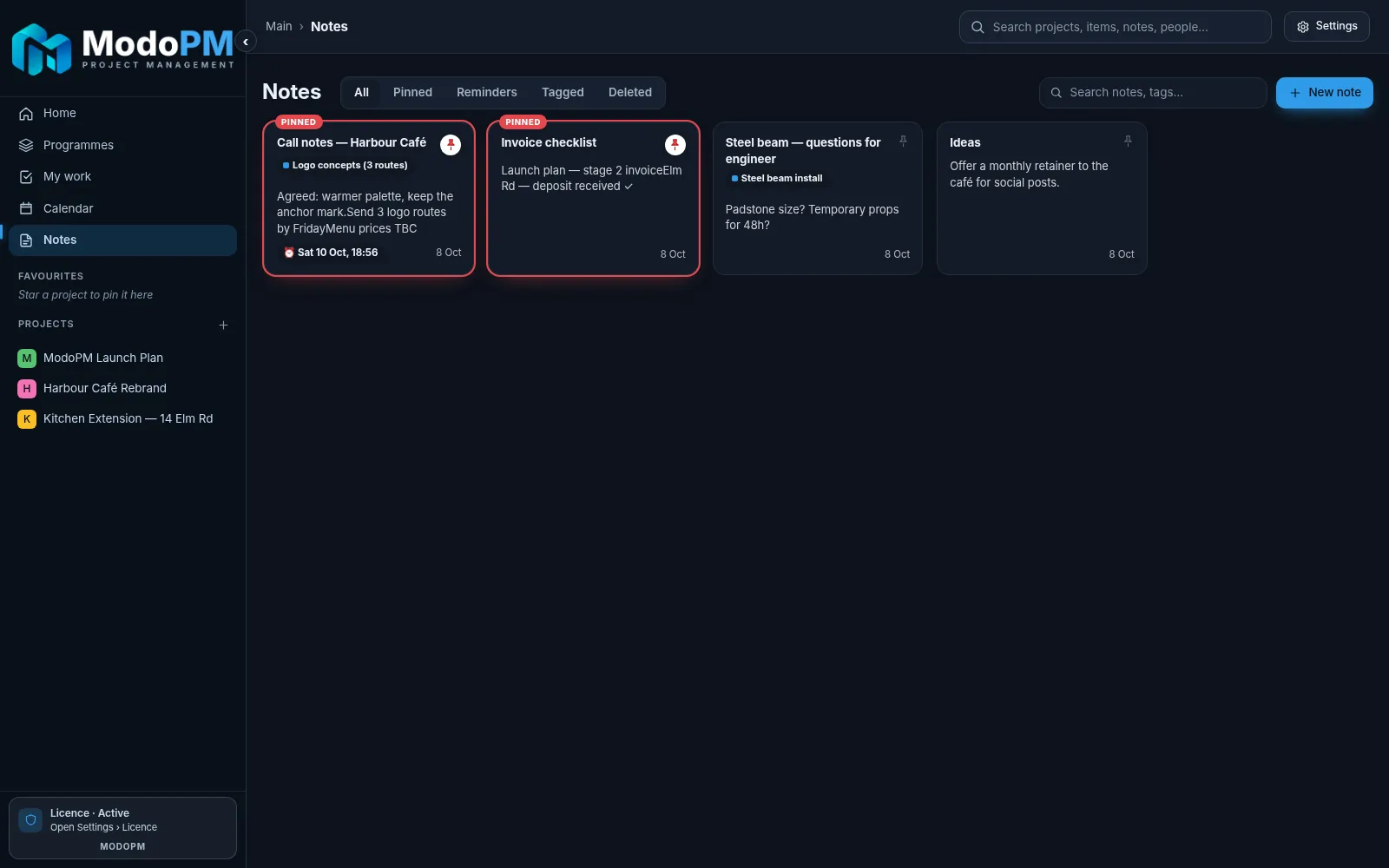Show All notes tab

click(361, 93)
